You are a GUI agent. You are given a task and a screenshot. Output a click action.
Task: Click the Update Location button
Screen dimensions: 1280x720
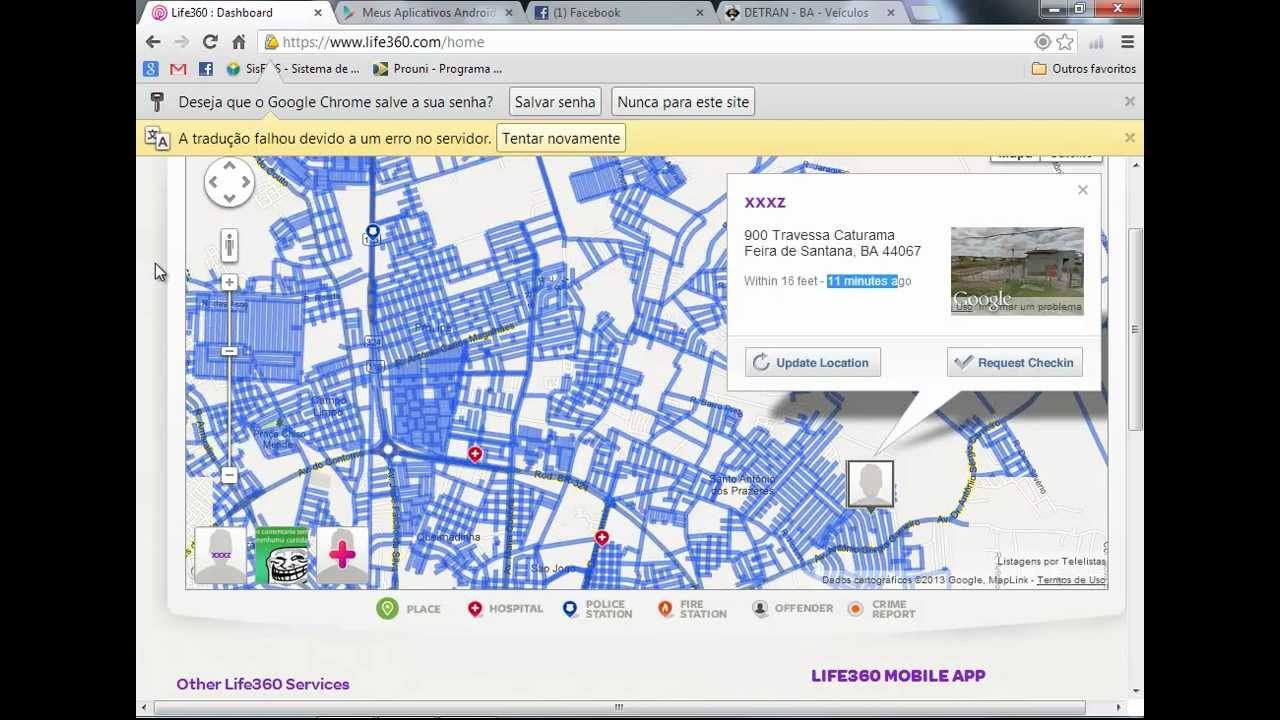[x=813, y=363]
